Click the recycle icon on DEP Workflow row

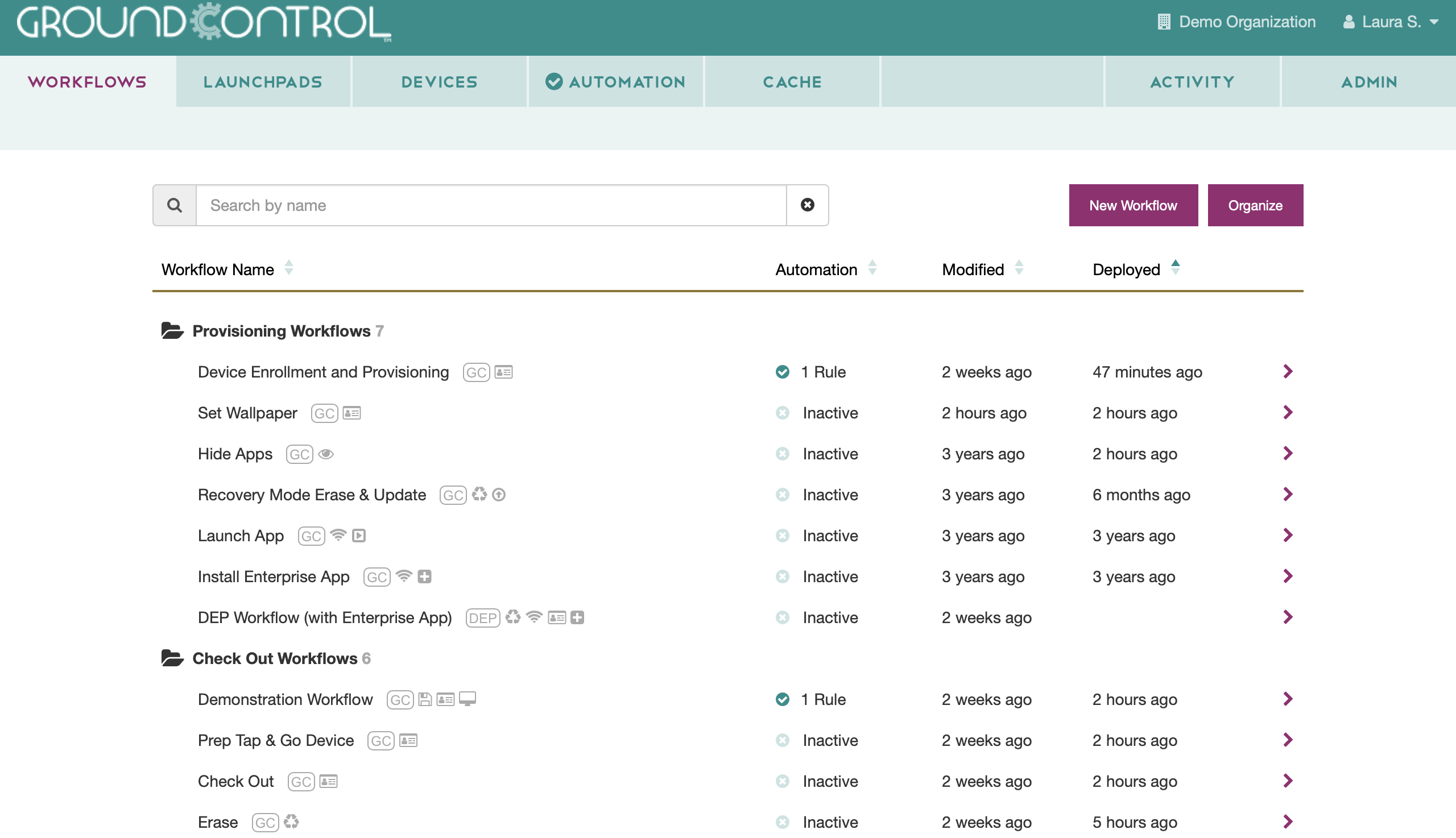[x=513, y=617]
